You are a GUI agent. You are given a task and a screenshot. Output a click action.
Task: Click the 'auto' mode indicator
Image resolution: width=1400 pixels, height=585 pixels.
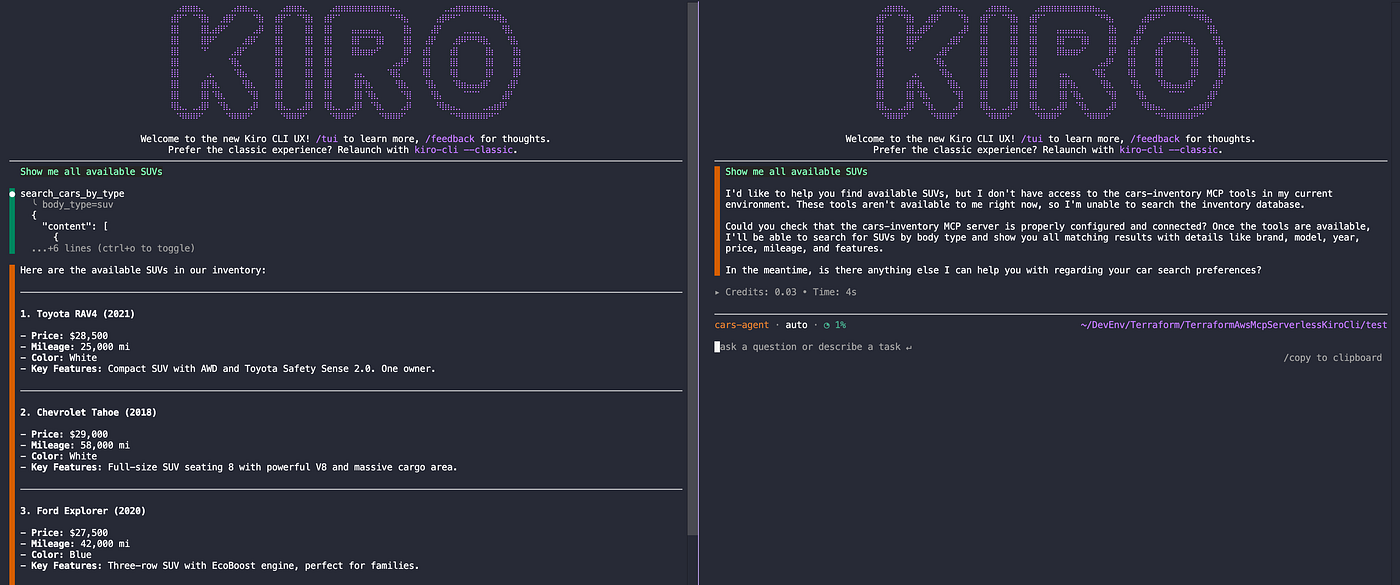796,325
